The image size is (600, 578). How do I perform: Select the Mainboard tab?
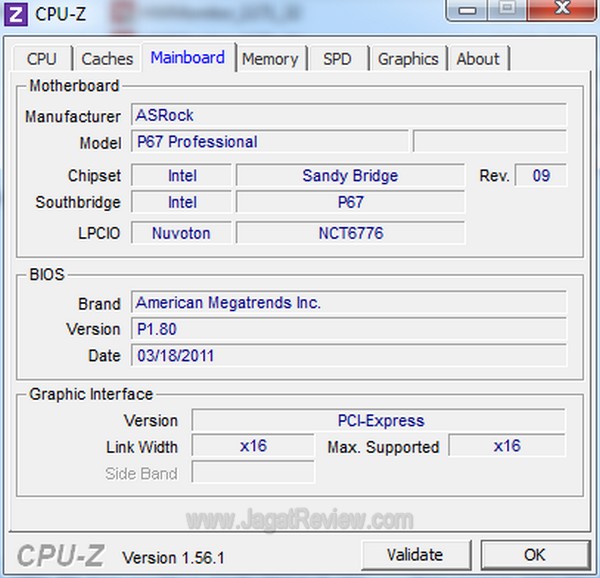188,57
